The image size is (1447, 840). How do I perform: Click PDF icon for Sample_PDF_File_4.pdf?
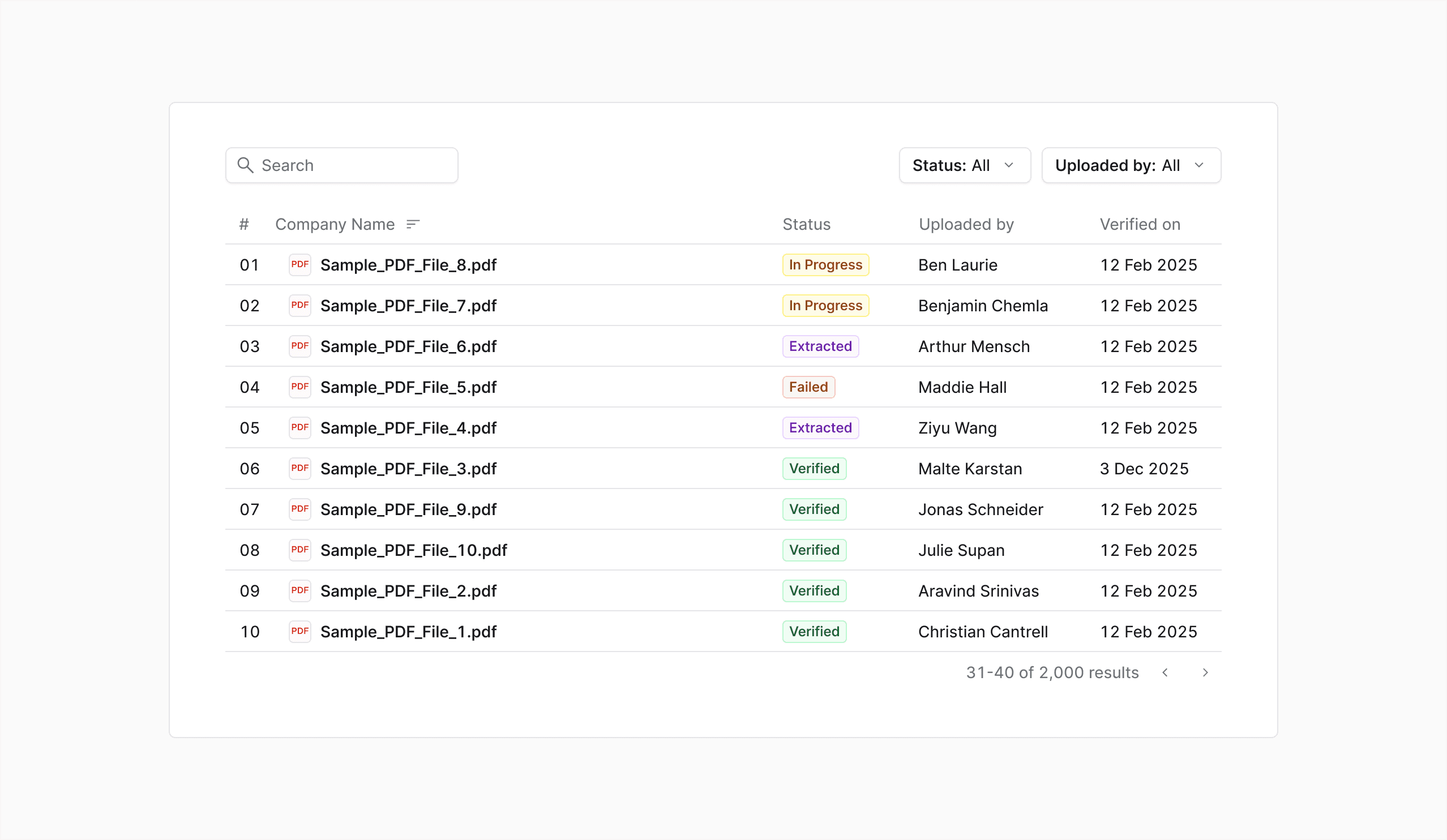coord(299,428)
